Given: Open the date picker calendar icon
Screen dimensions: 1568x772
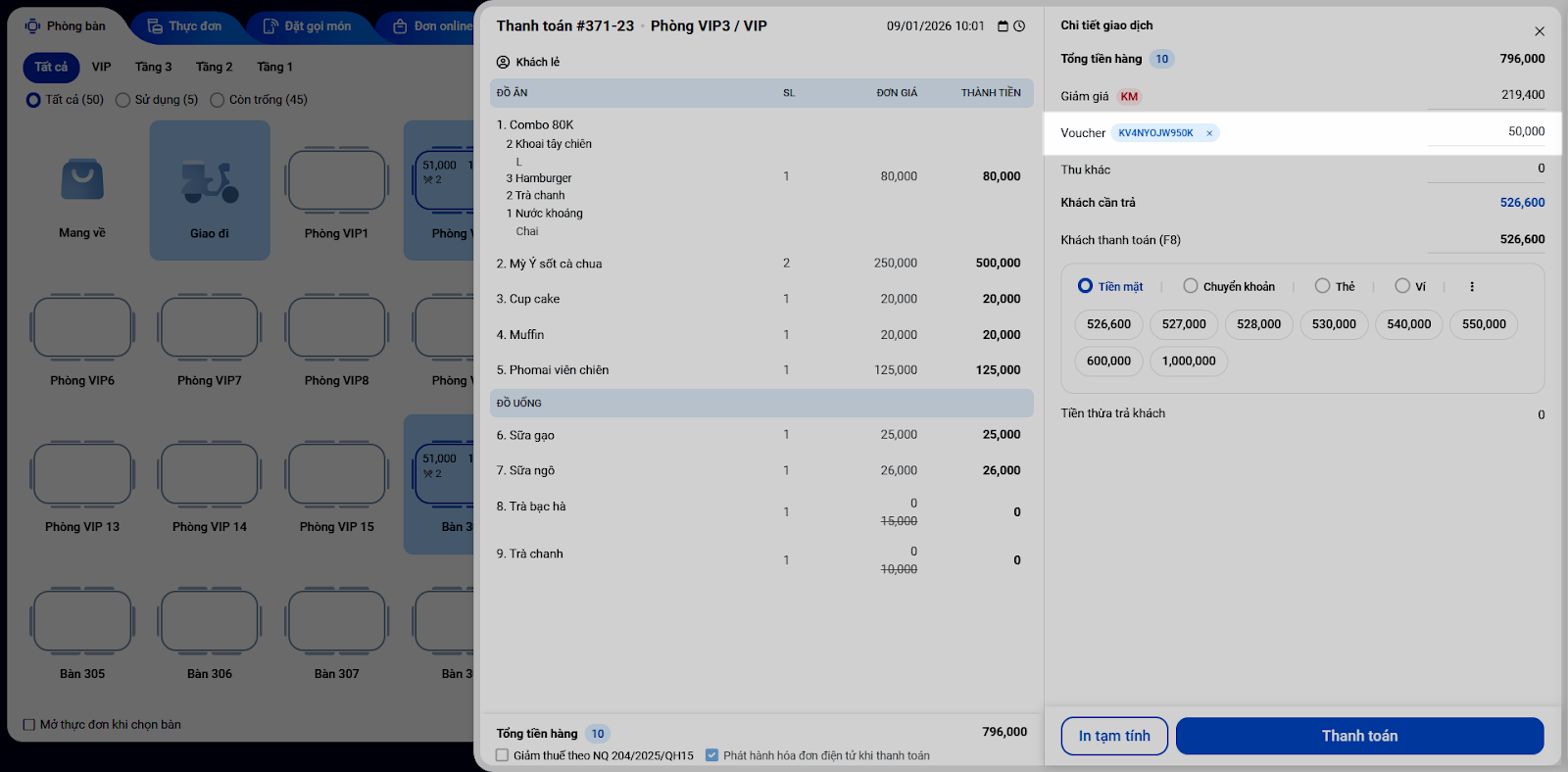Looking at the screenshot, I should [x=1003, y=26].
